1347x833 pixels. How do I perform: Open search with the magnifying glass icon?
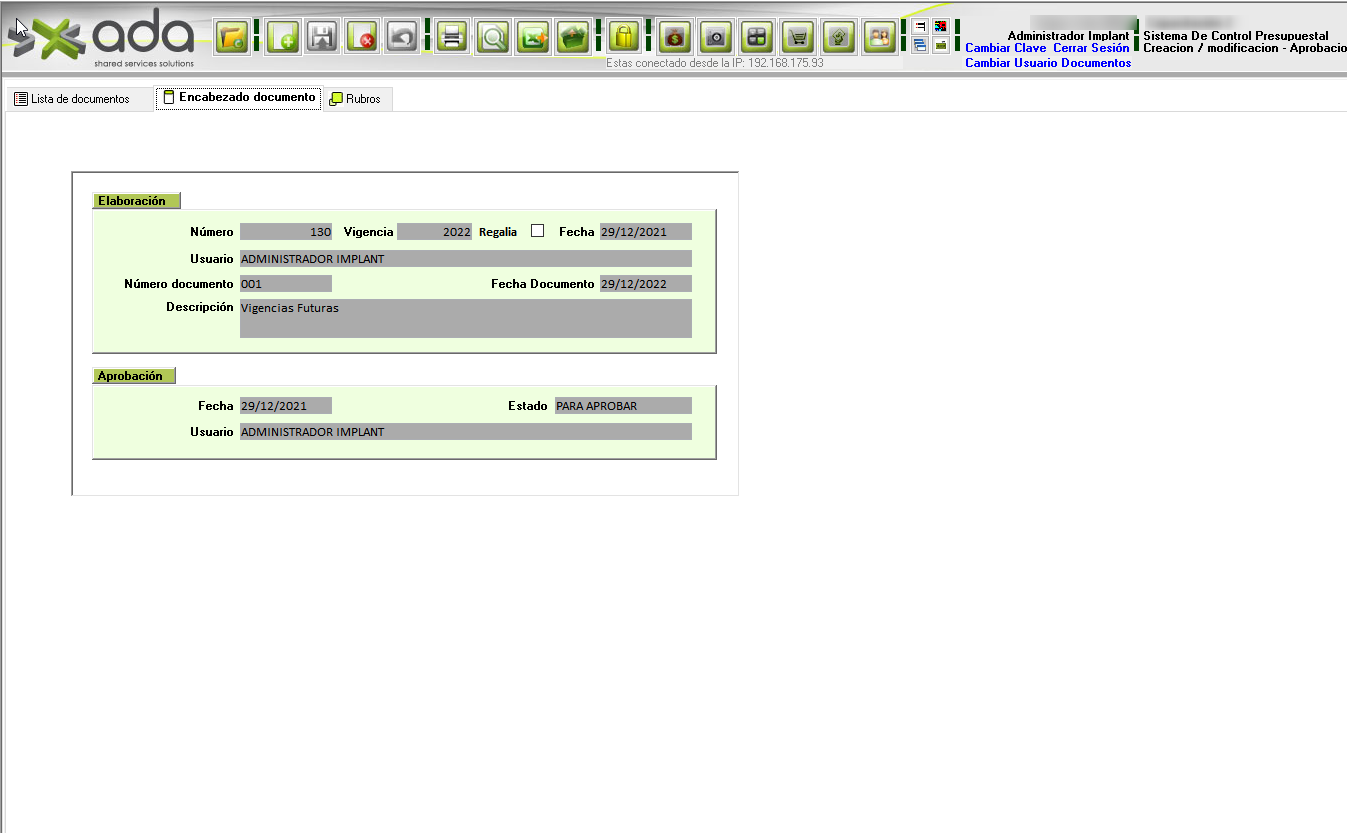(492, 38)
